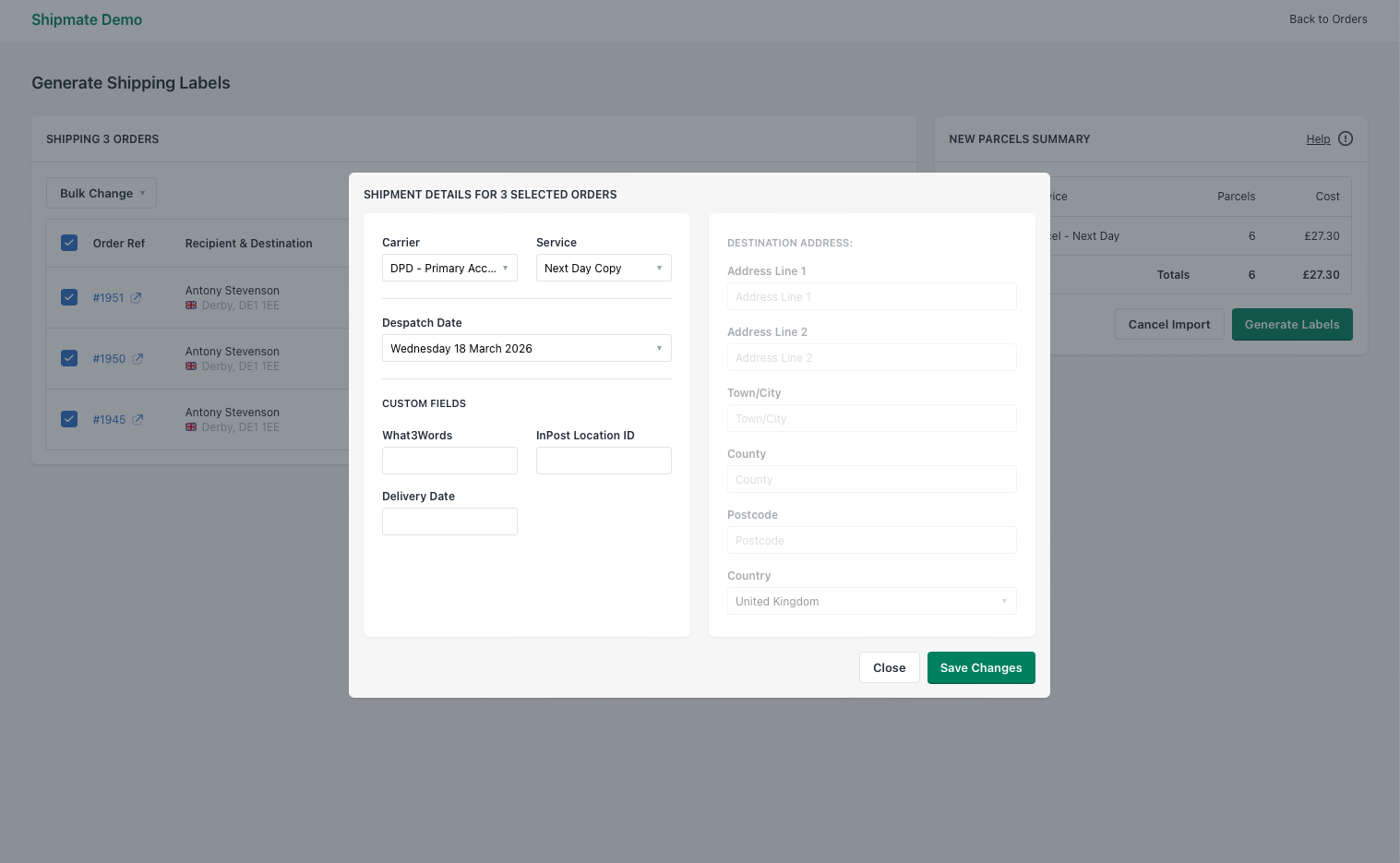The height and width of the screenshot is (863, 1400).
Task: Click the Generate Labels button
Action: tap(1292, 324)
